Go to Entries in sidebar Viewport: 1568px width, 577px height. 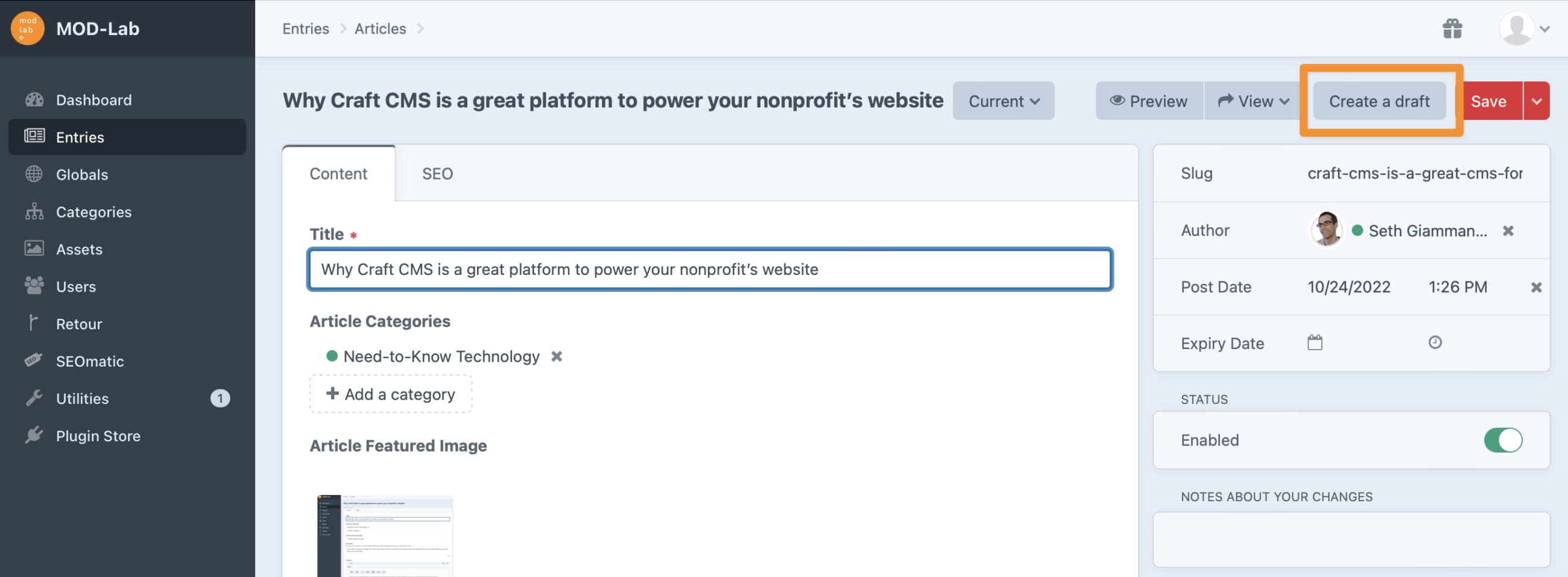pyautogui.click(x=127, y=137)
